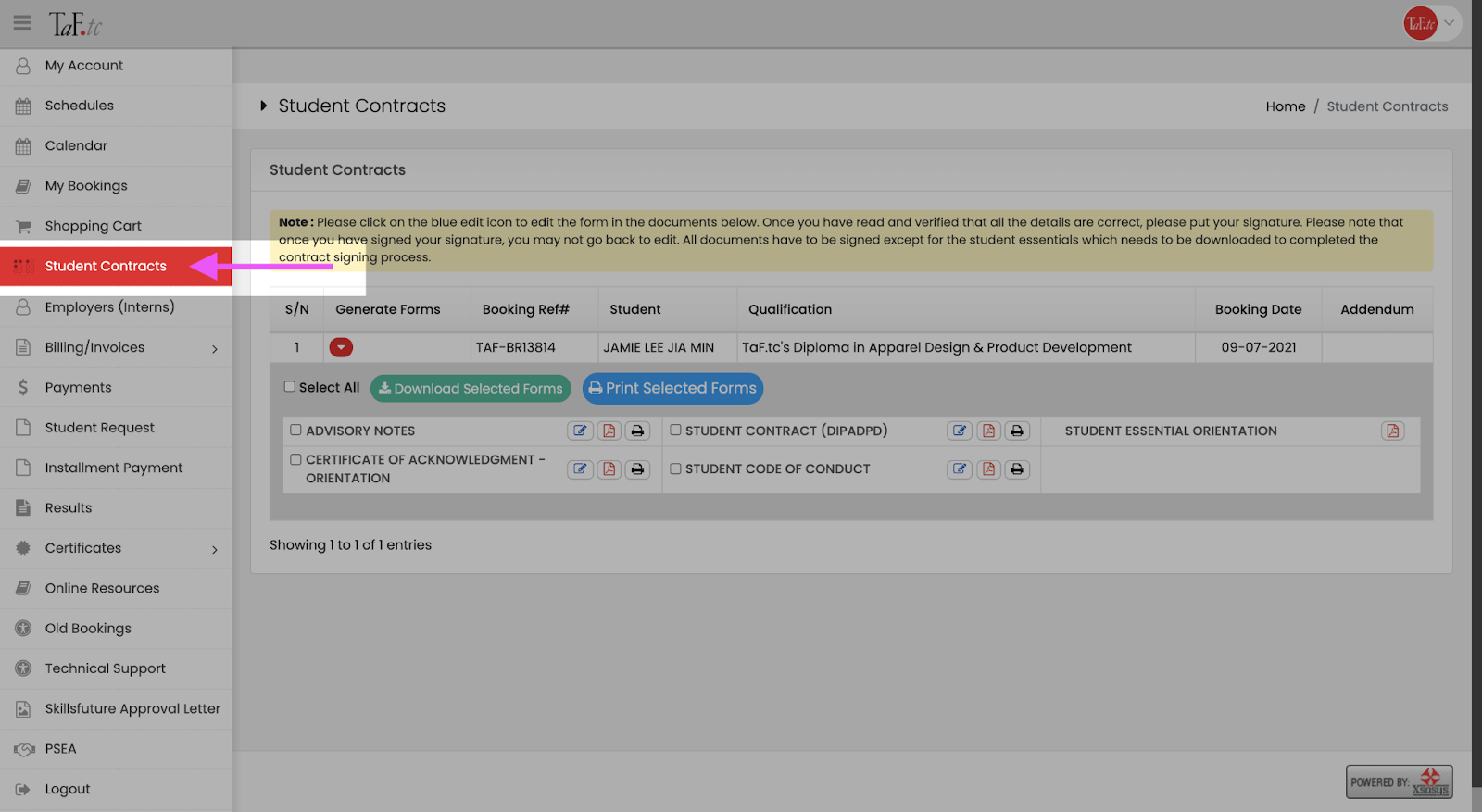Select the Student Code of Conduct checkbox
The image size is (1482, 812).
tap(676, 468)
